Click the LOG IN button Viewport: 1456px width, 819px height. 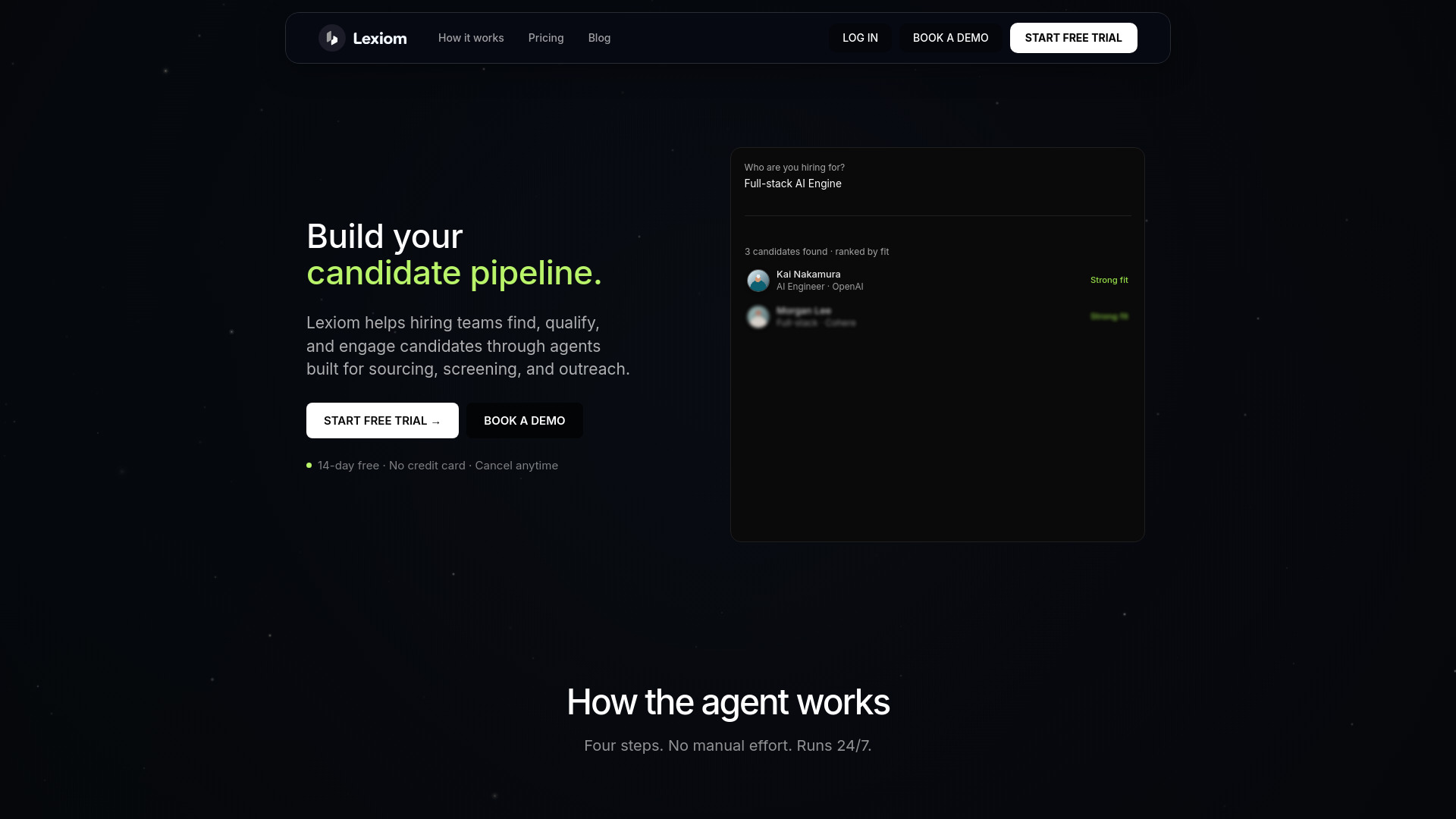[x=860, y=38]
